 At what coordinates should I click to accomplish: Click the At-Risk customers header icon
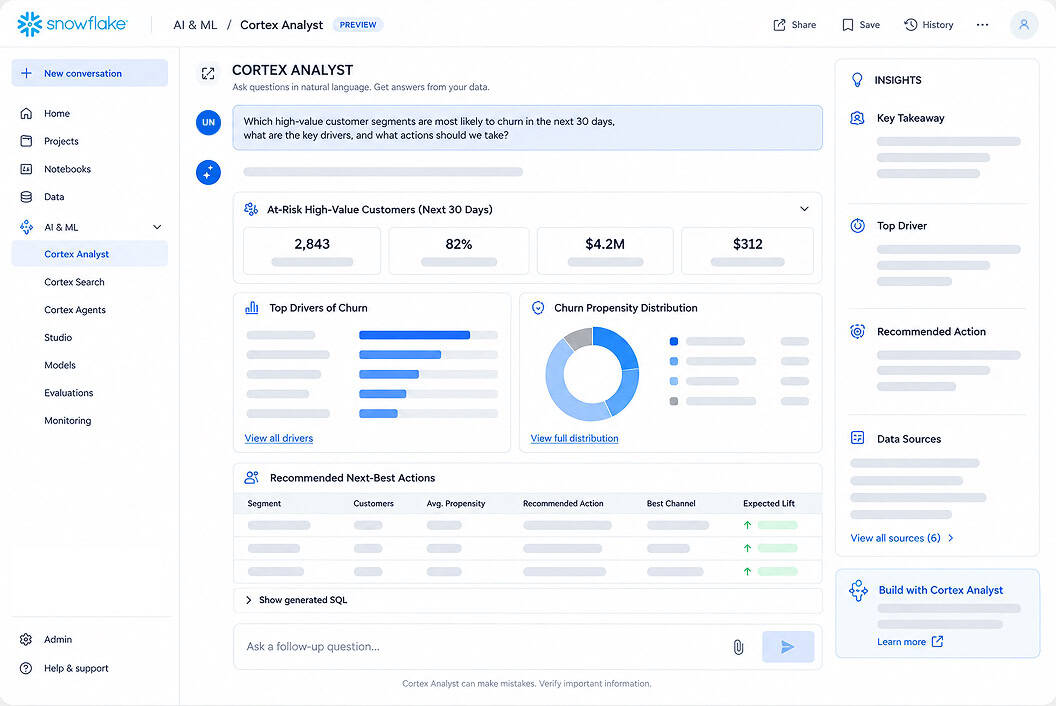(251, 210)
